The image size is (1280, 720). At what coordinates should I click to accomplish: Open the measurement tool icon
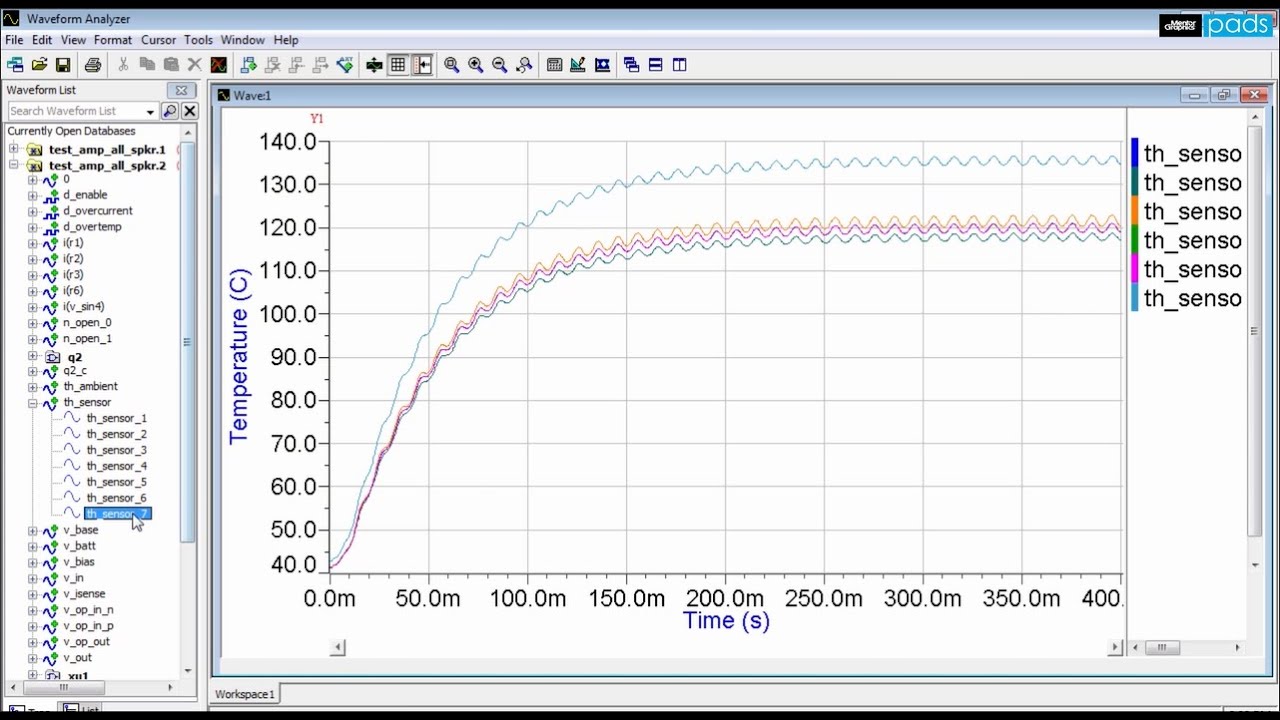(578, 65)
